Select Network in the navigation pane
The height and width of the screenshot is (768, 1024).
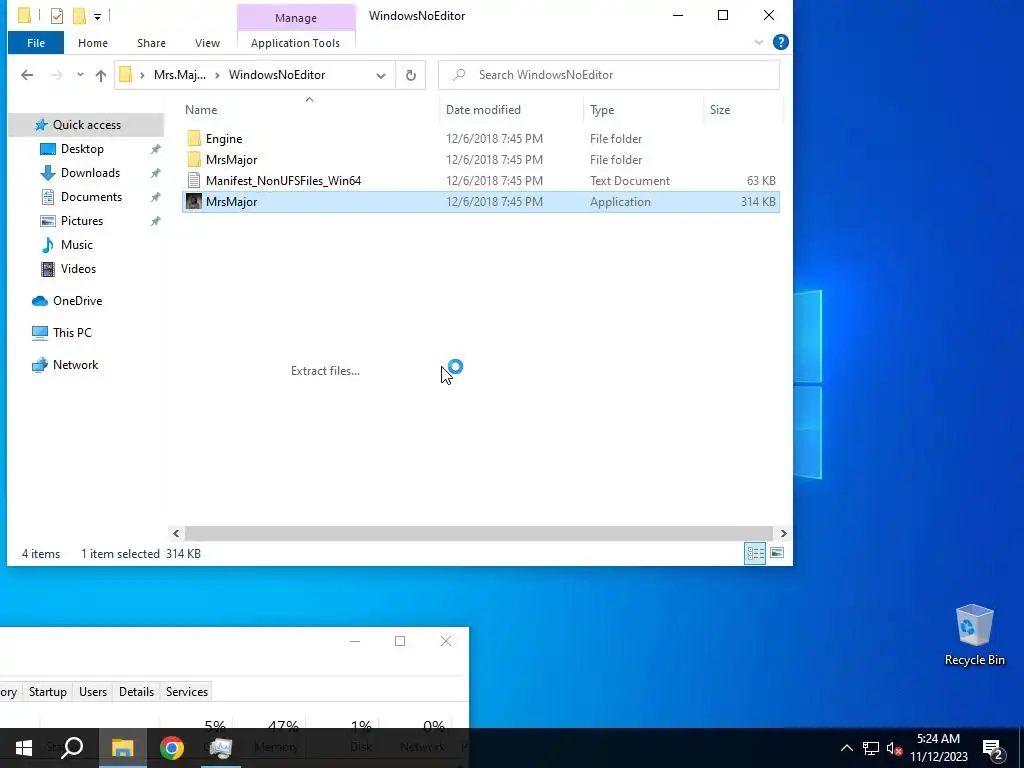point(75,365)
